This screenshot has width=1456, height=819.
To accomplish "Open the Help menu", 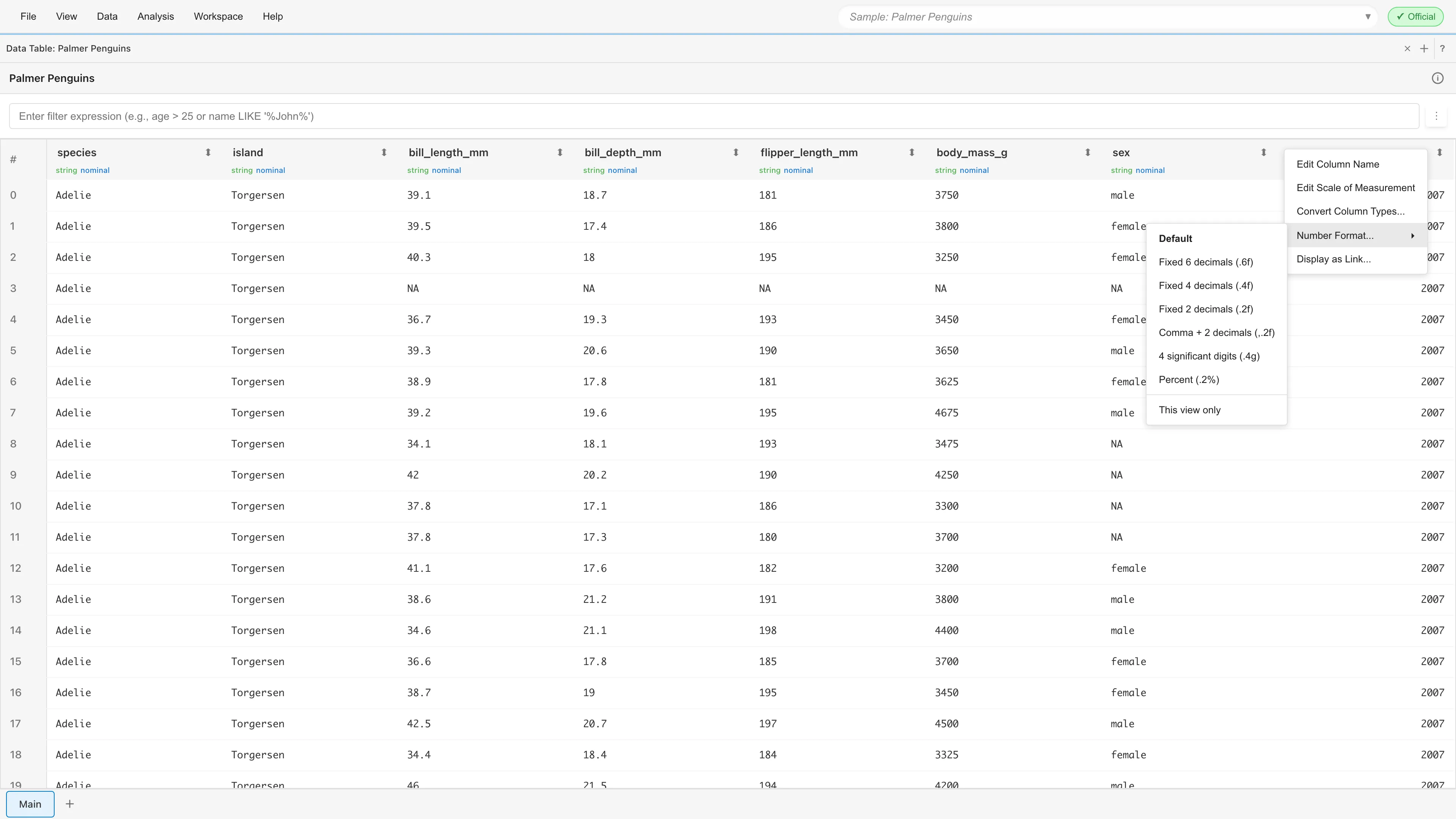I will pos(273,16).
